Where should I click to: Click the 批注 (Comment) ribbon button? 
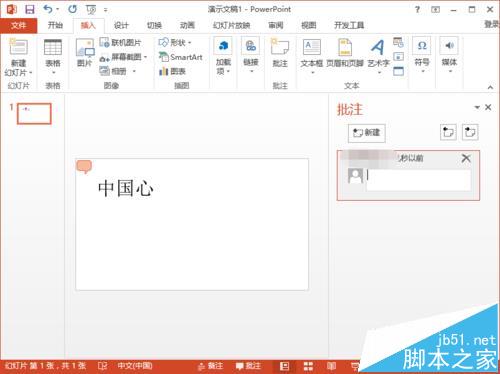click(280, 53)
